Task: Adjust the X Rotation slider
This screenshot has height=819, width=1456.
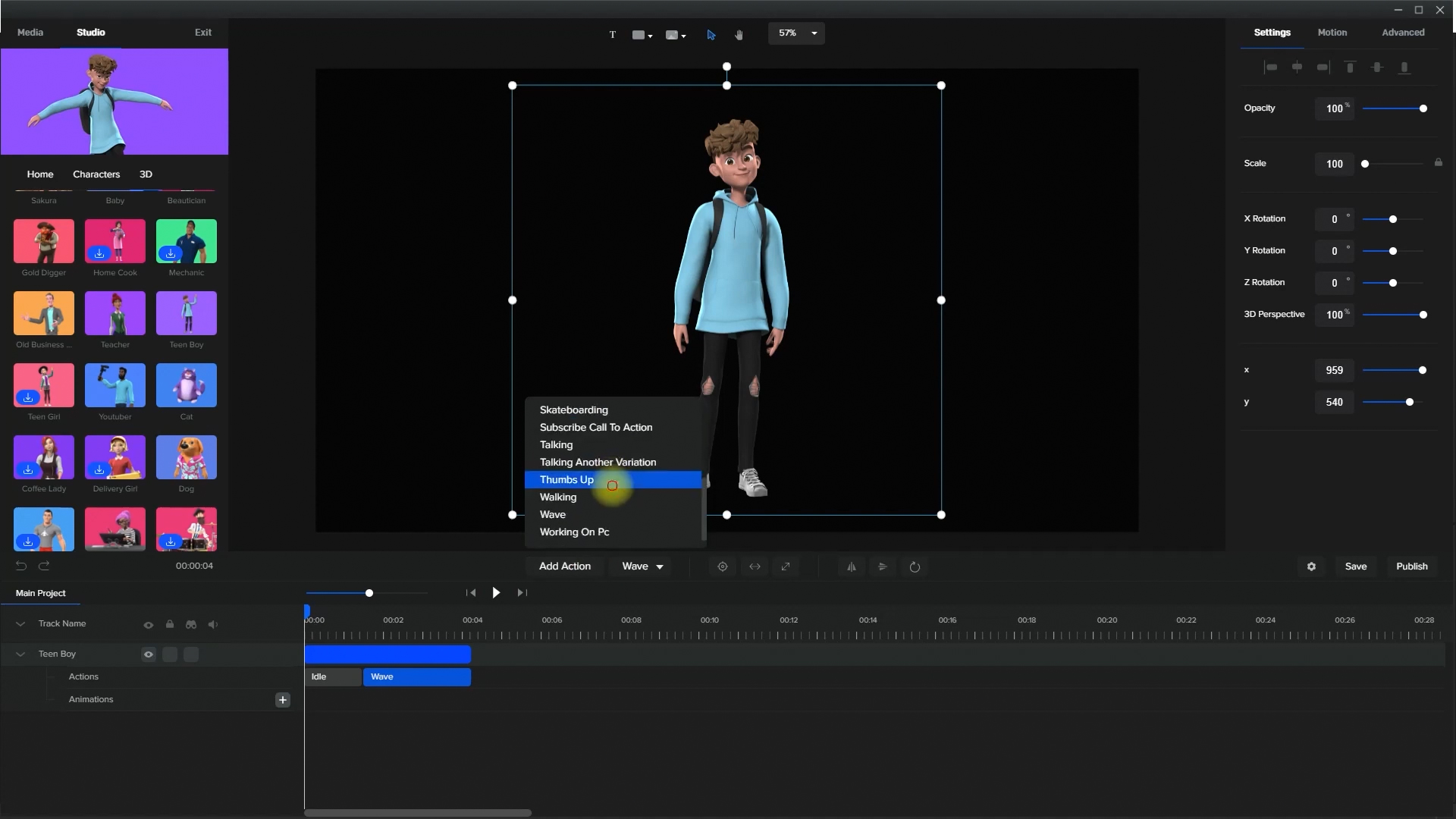Action: tap(1393, 219)
